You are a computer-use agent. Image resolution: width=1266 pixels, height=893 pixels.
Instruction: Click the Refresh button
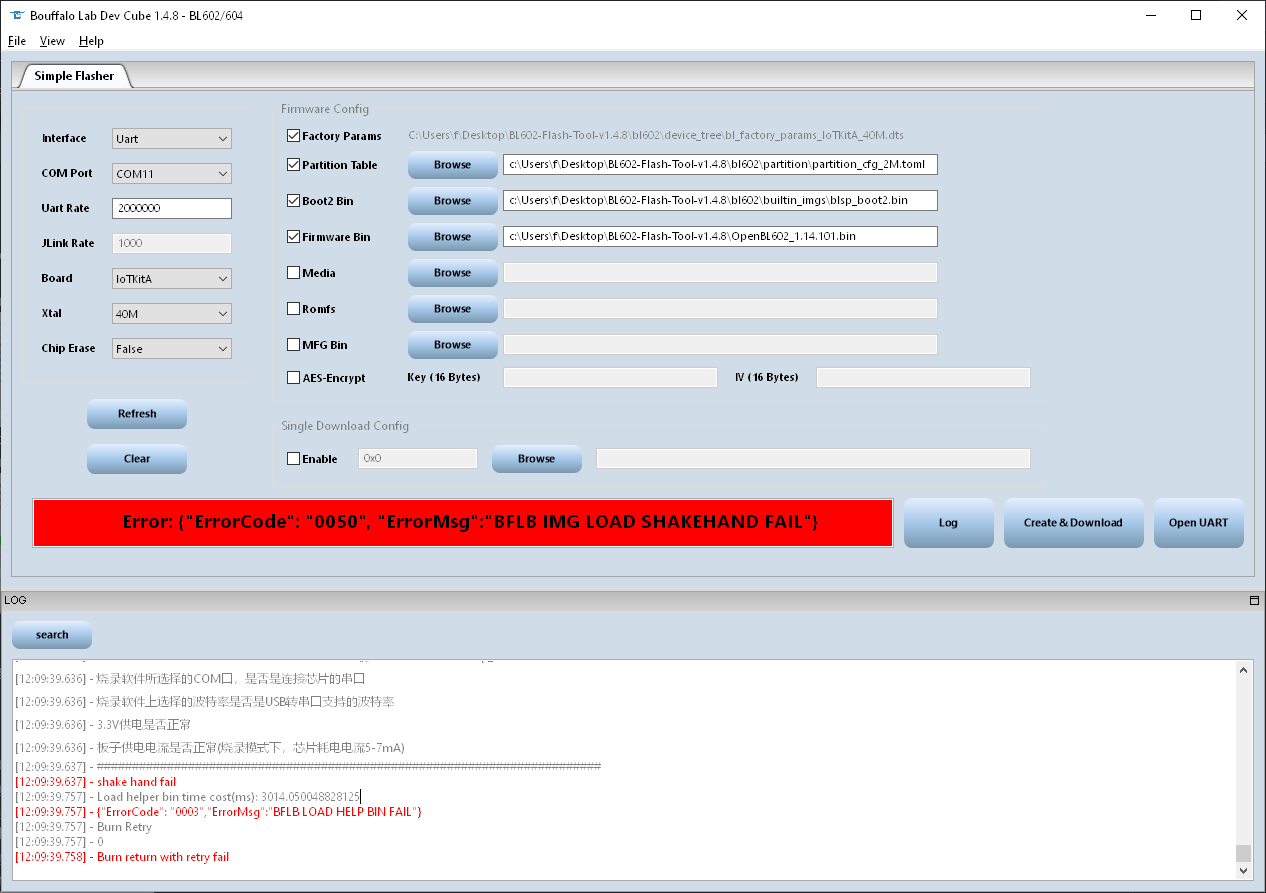point(137,414)
